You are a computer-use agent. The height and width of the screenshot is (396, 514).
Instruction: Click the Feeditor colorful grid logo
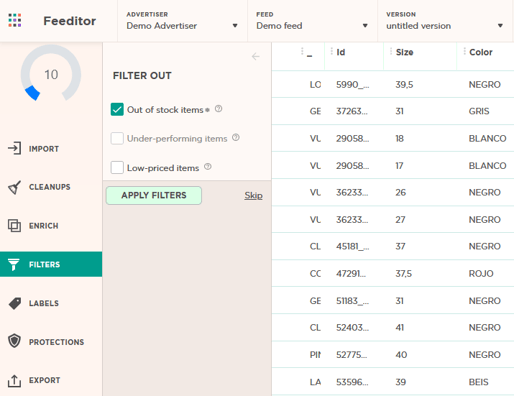pos(15,20)
